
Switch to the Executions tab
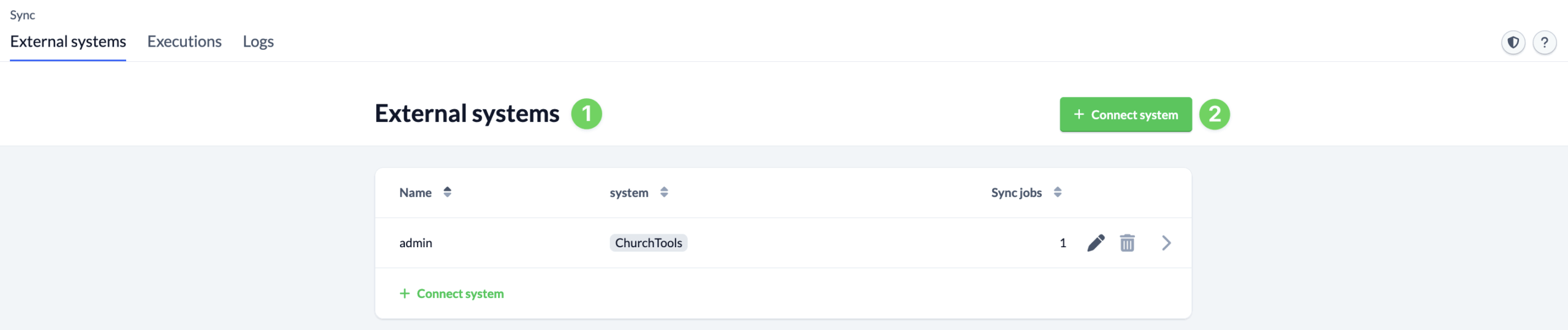pyautogui.click(x=184, y=42)
